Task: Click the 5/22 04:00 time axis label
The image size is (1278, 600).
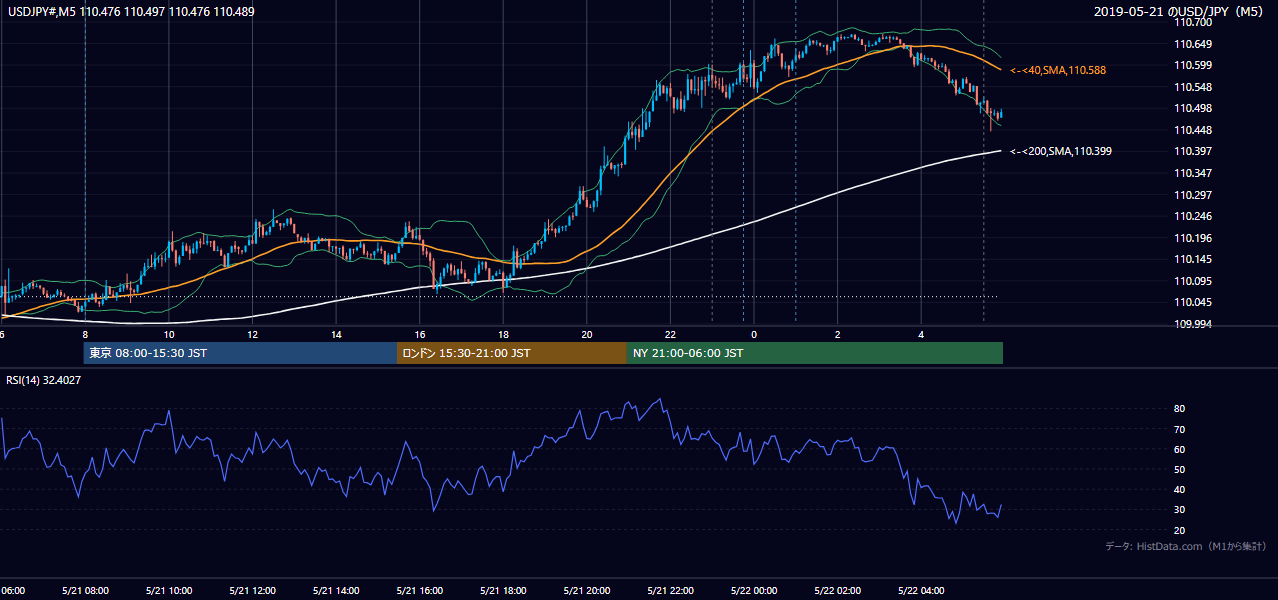Action: (921, 590)
